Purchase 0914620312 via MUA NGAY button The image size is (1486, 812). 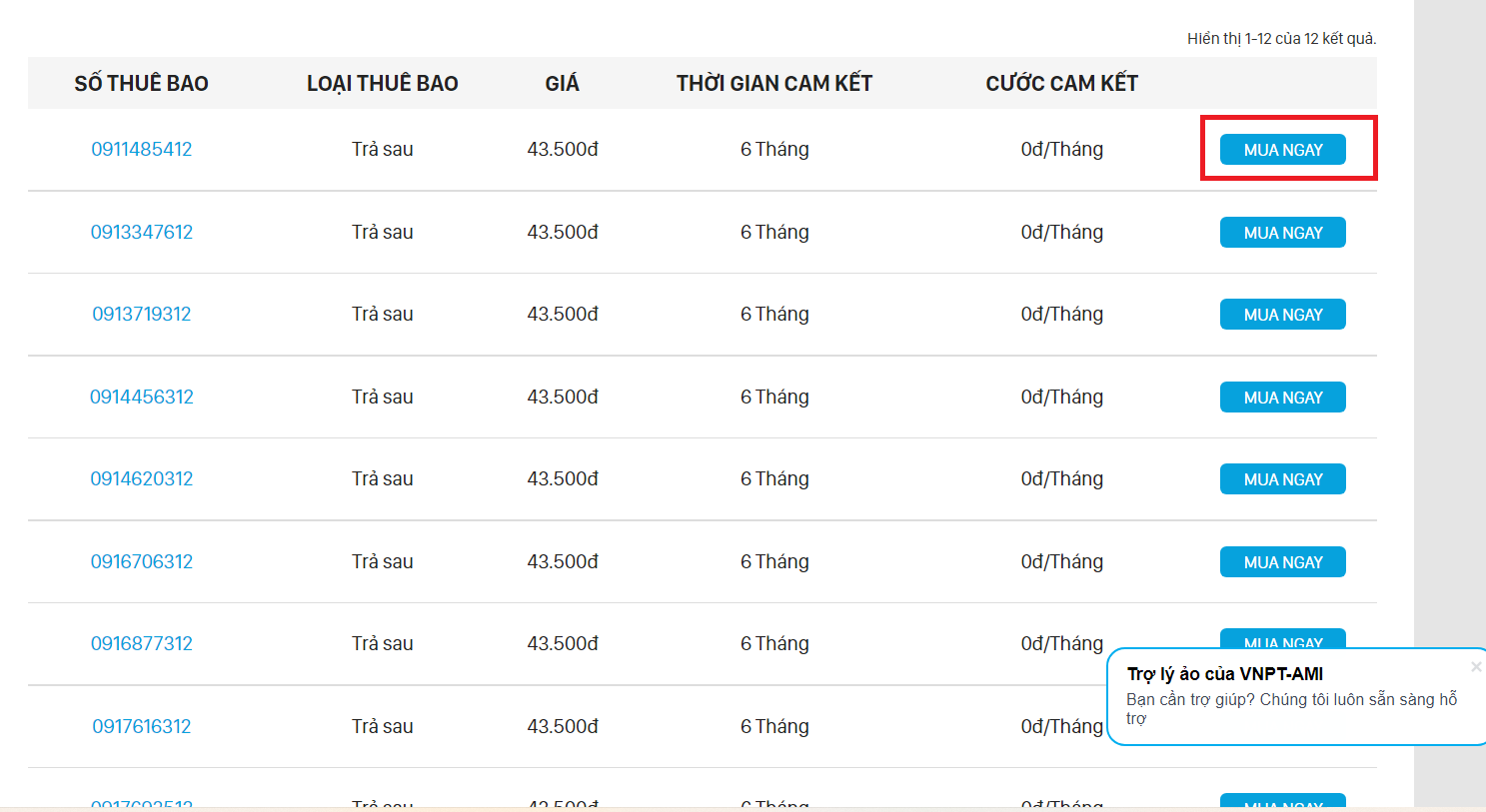coord(1282,479)
